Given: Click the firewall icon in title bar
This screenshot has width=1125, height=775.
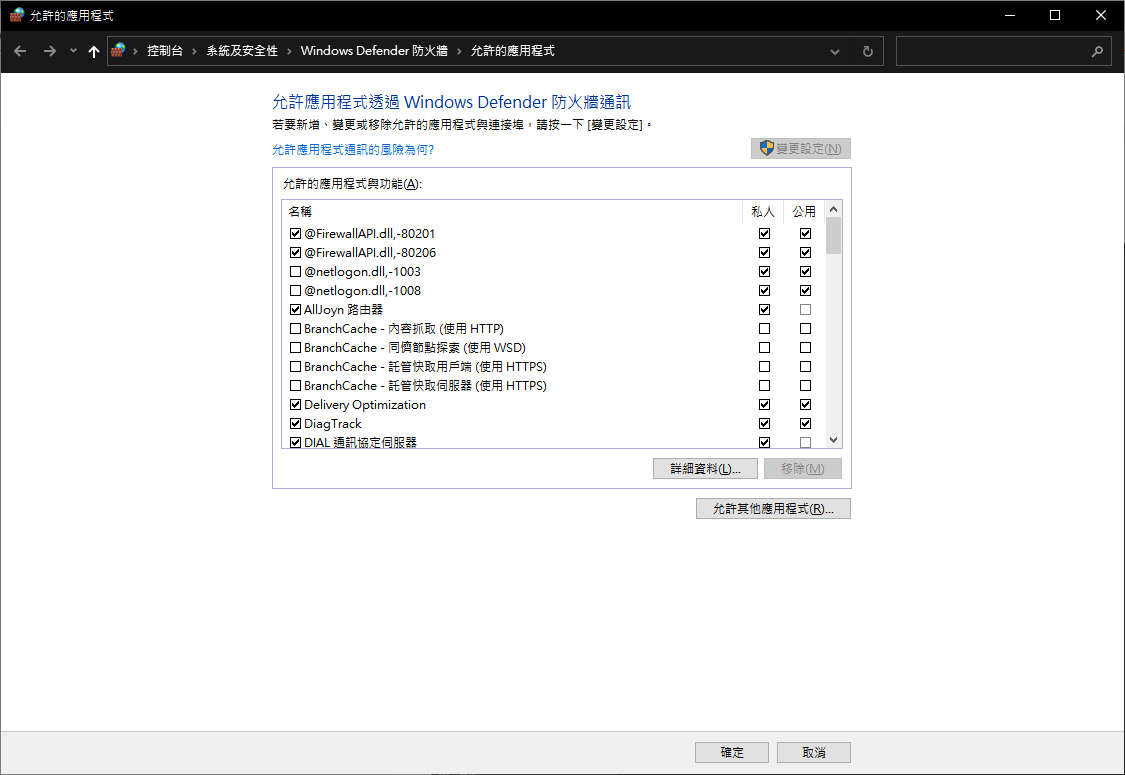Looking at the screenshot, I should tap(17, 15).
